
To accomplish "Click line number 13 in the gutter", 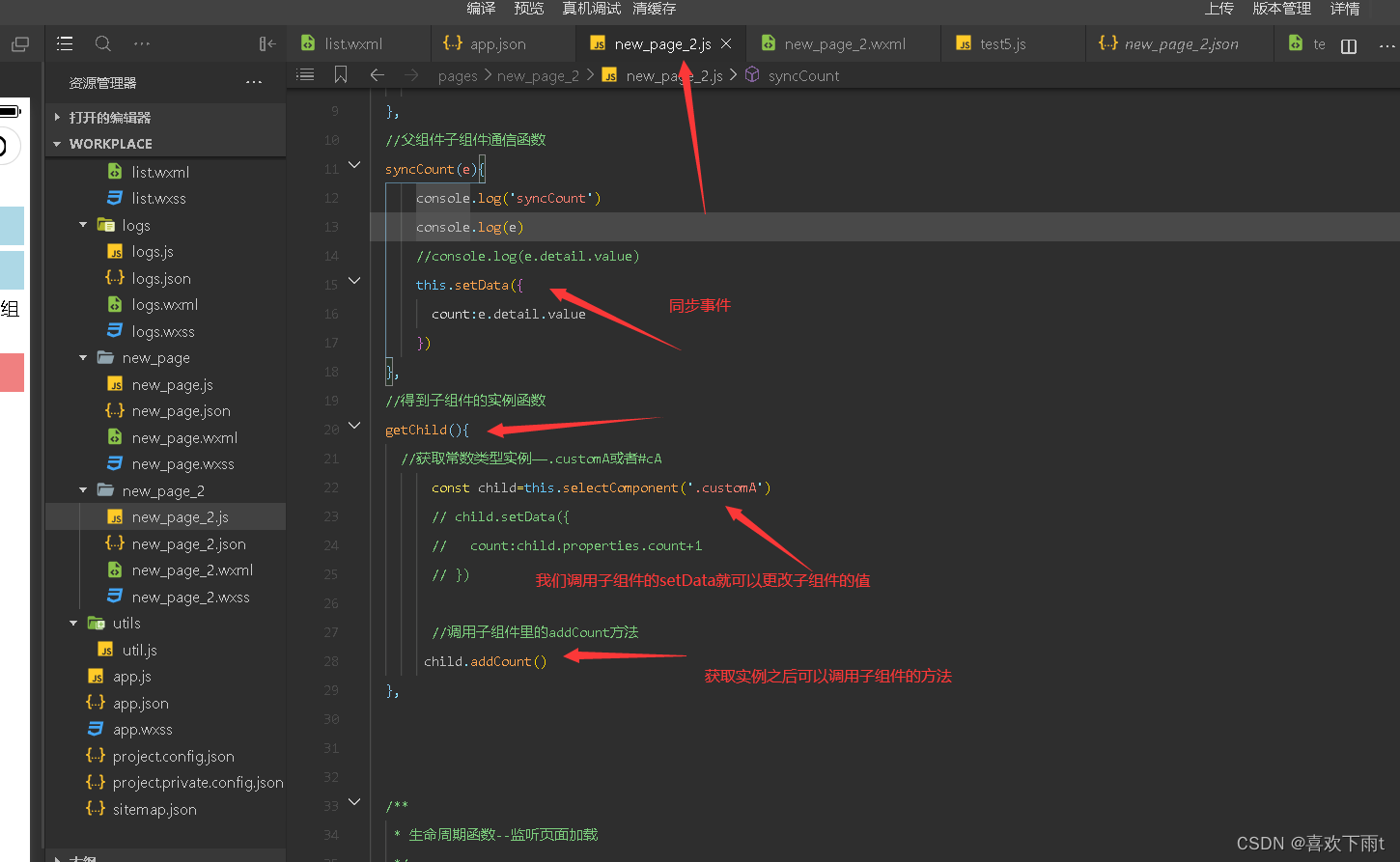I will (331, 227).
